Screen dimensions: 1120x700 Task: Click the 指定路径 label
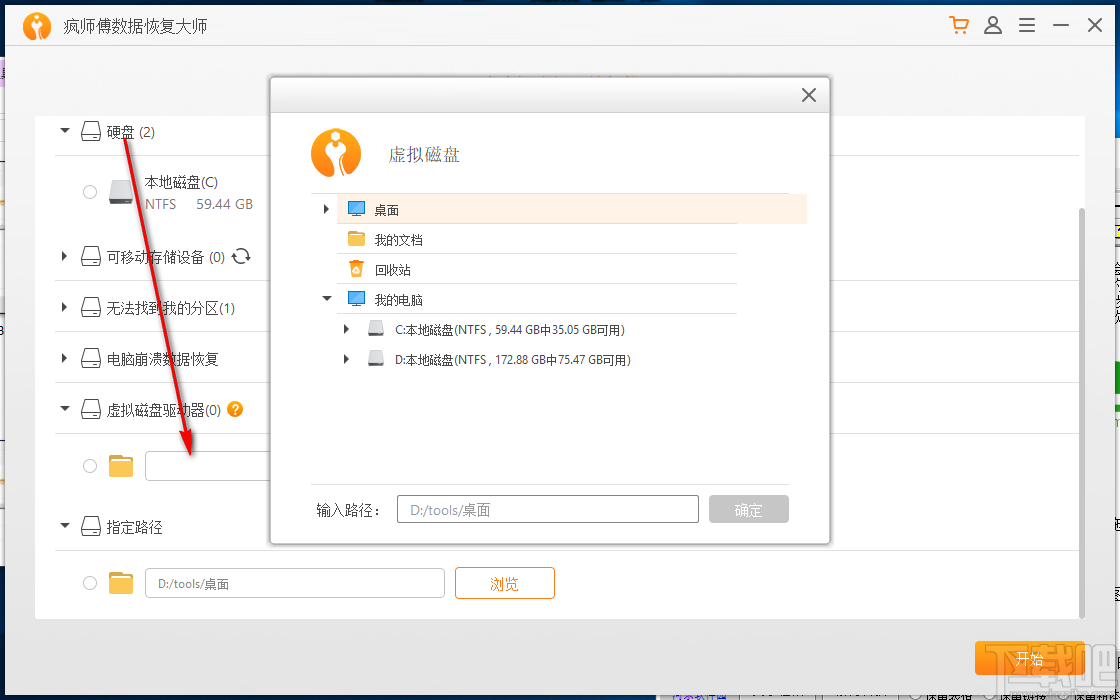pyautogui.click(x=134, y=527)
